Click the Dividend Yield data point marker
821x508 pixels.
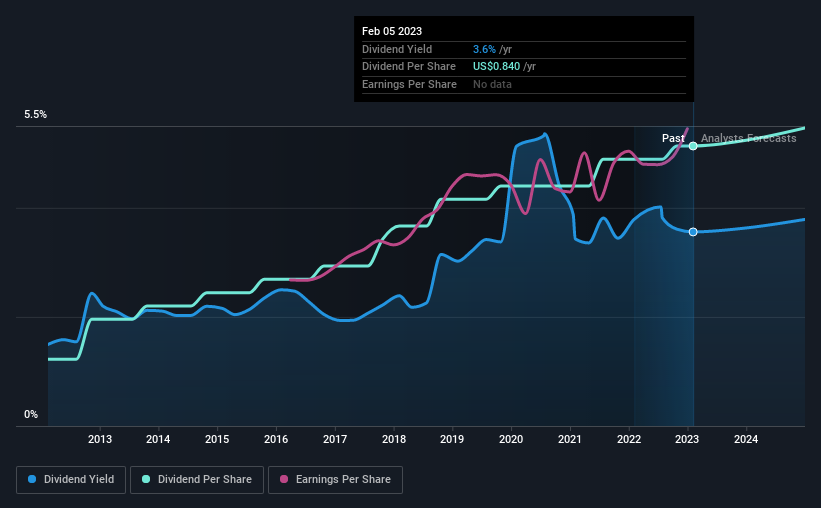coord(693,232)
